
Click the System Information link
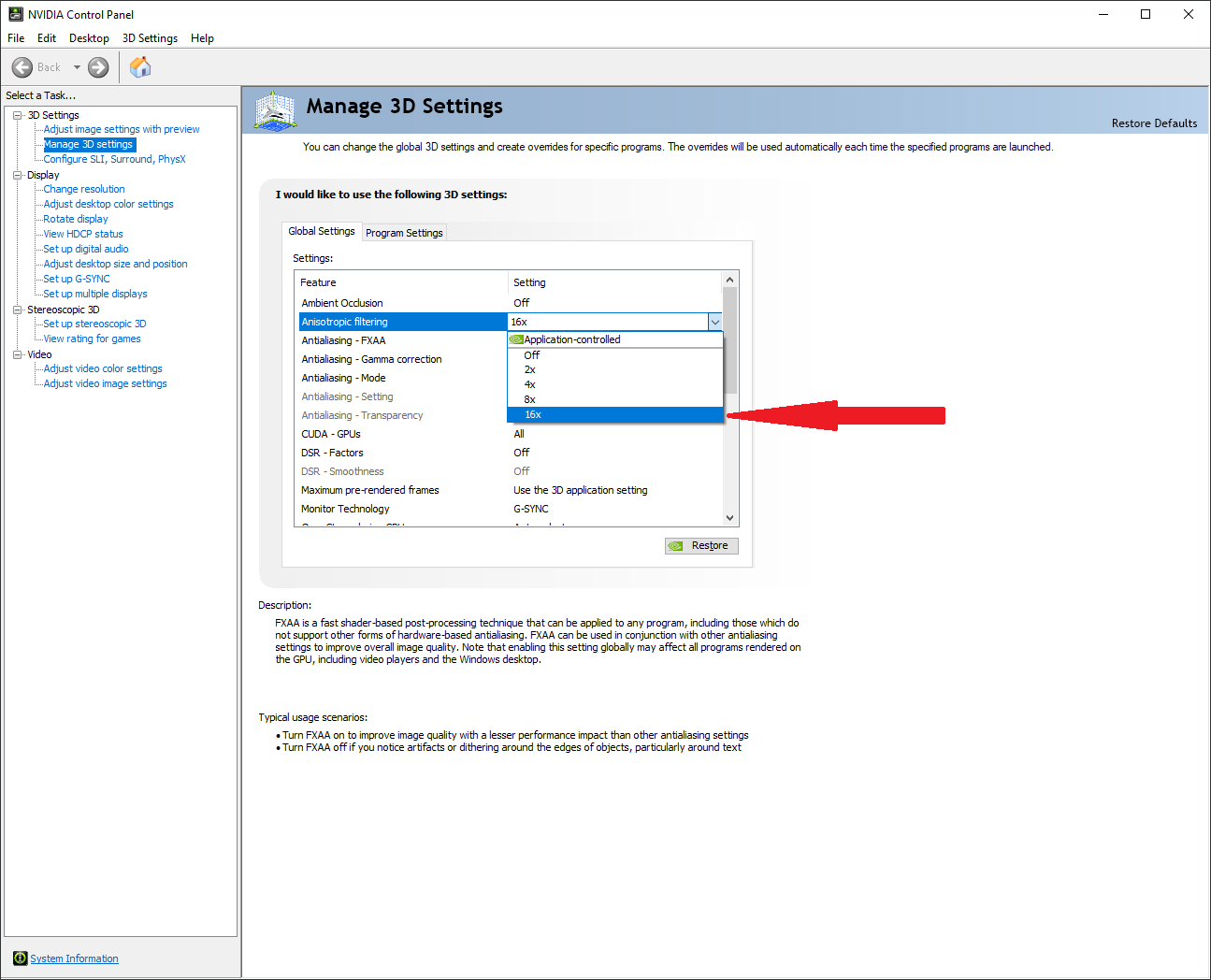click(74, 958)
